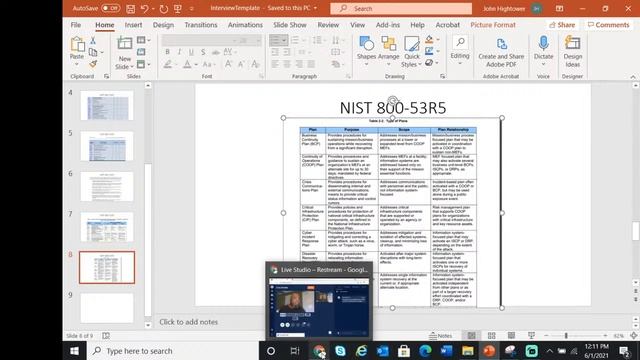Start Slide Show from status bar

pyautogui.click(x=531, y=336)
